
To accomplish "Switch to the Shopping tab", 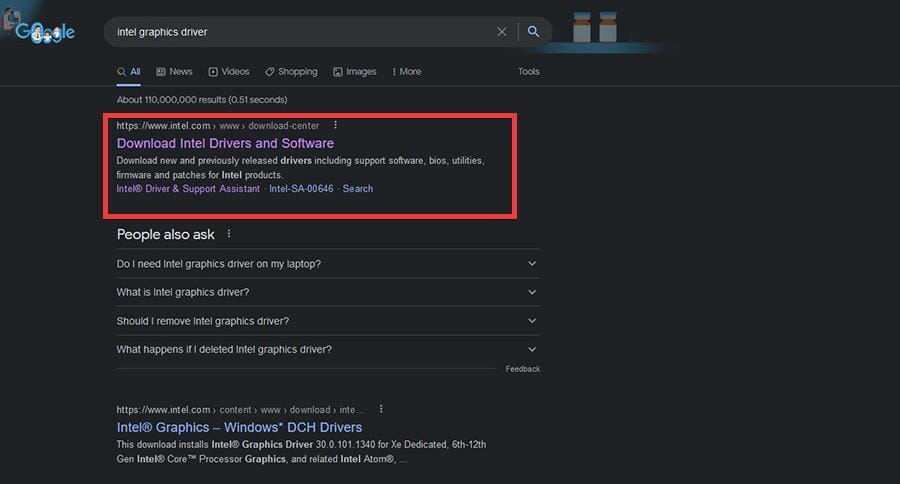I will click(291, 72).
